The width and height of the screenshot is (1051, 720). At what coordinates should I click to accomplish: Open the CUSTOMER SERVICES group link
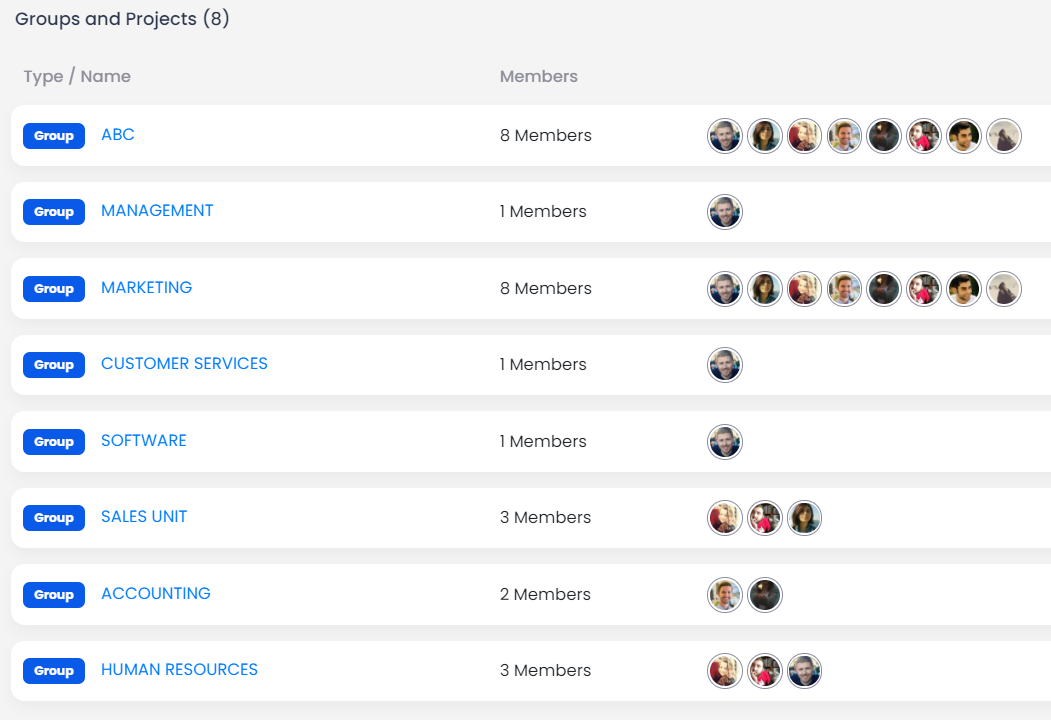tap(184, 364)
